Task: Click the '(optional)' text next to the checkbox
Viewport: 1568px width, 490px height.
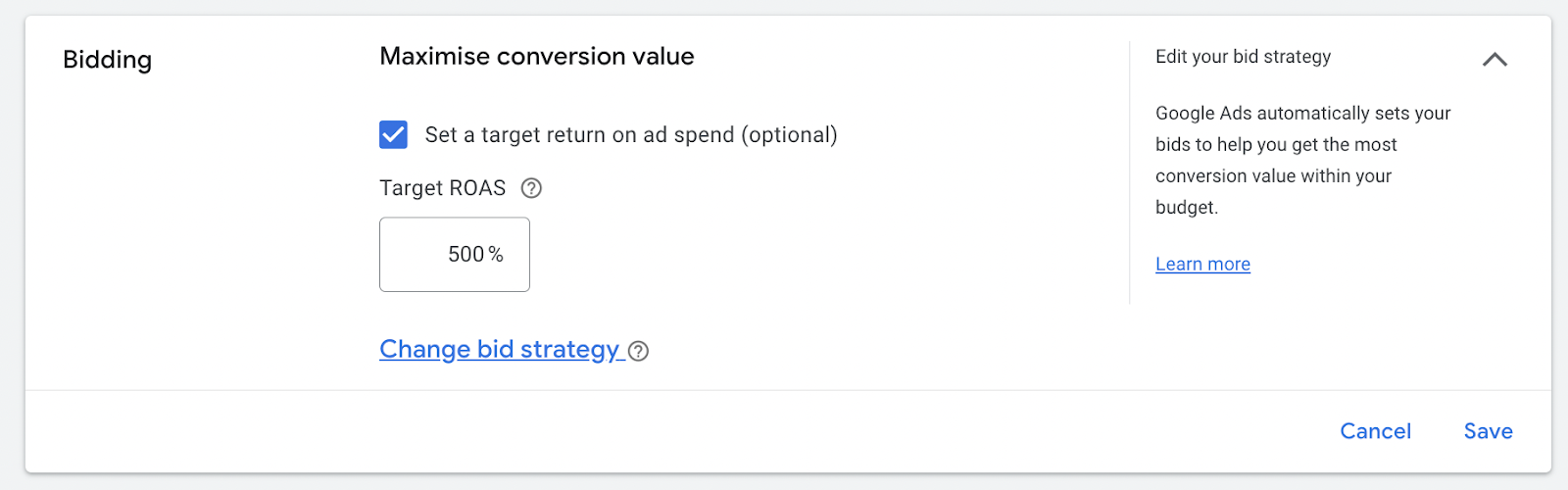Action: 789,135
